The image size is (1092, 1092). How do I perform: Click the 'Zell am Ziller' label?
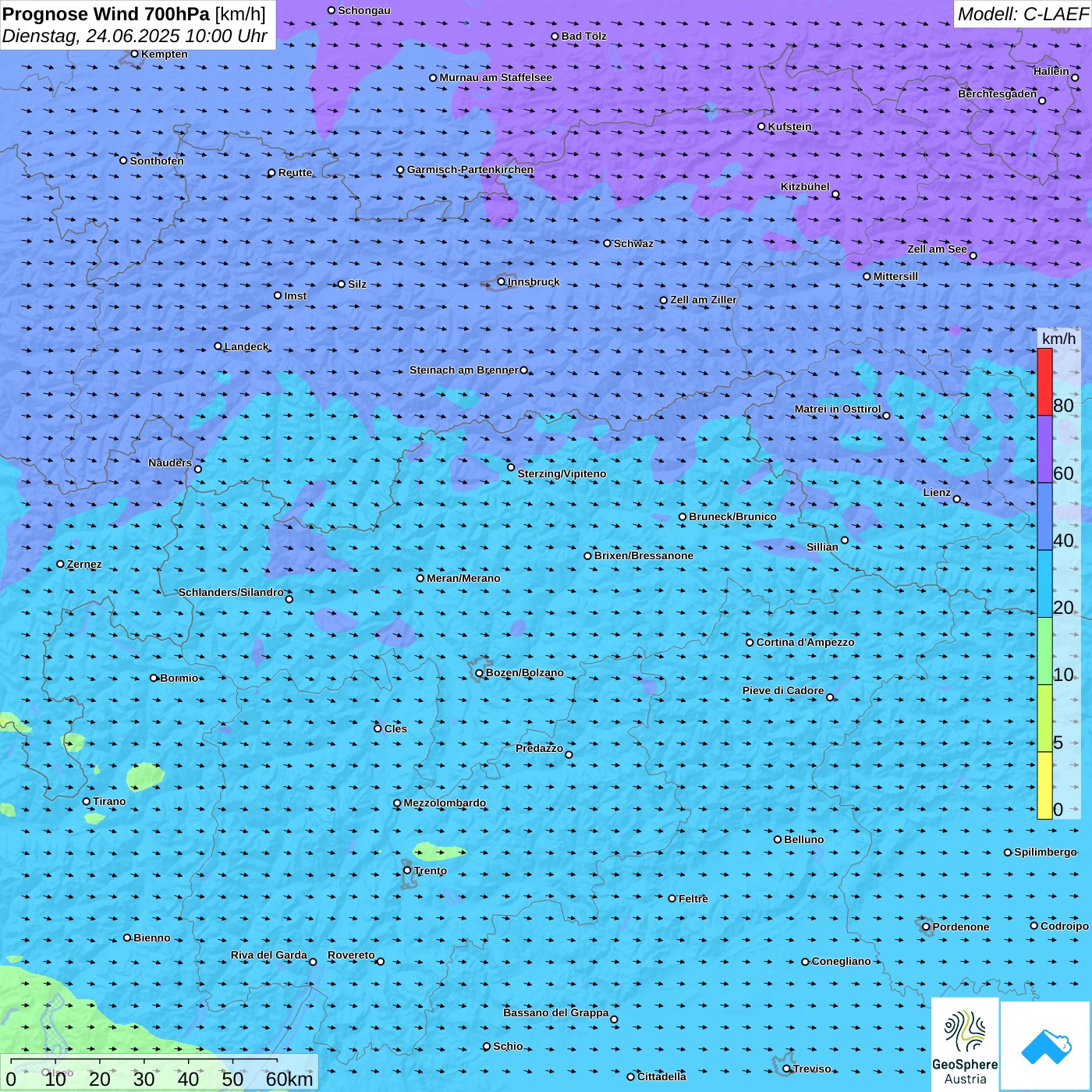(x=704, y=300)
